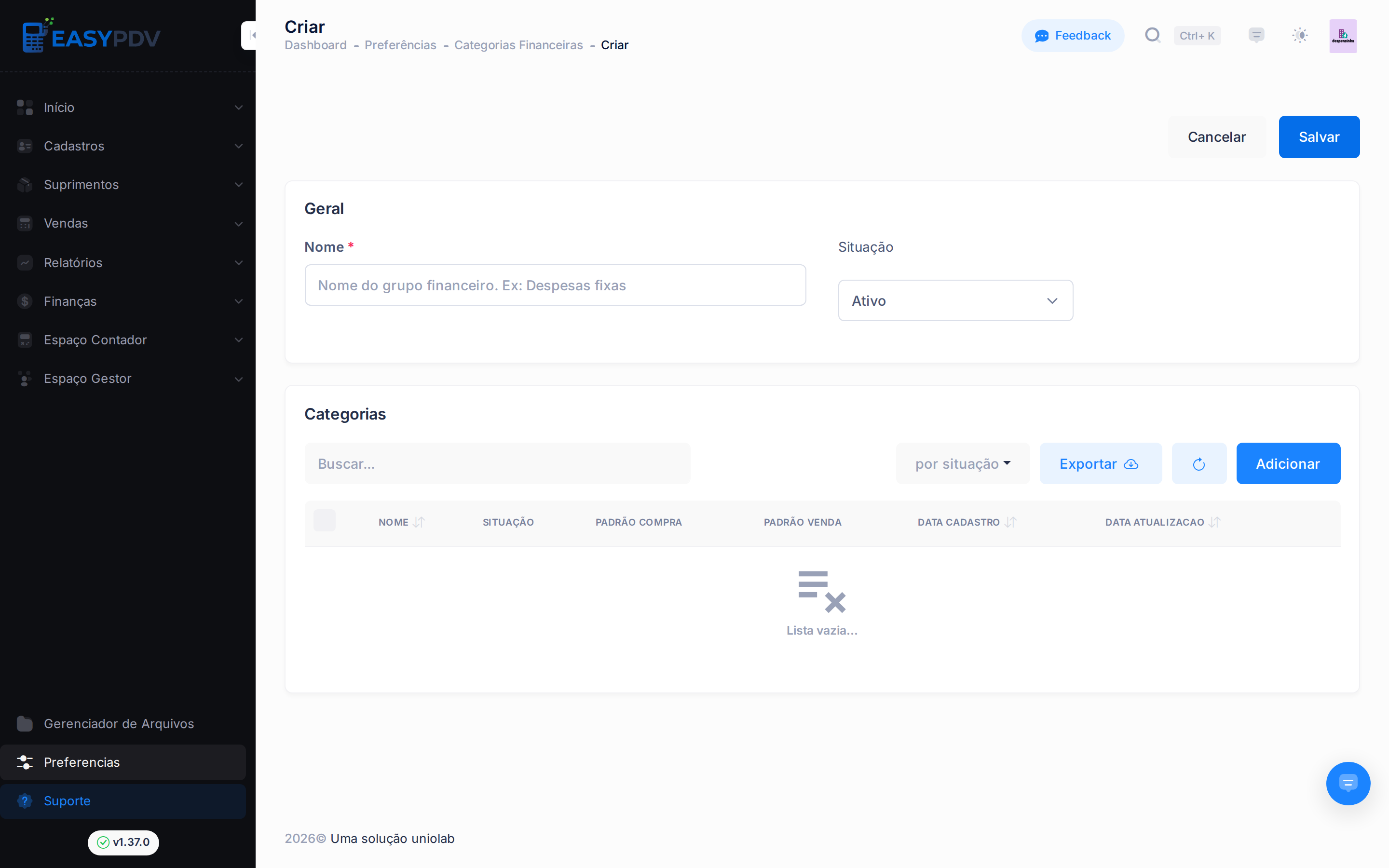Click the Suporte question mark icon
This screenshot has width=1389, height=868.
click(x=25, y=800)
